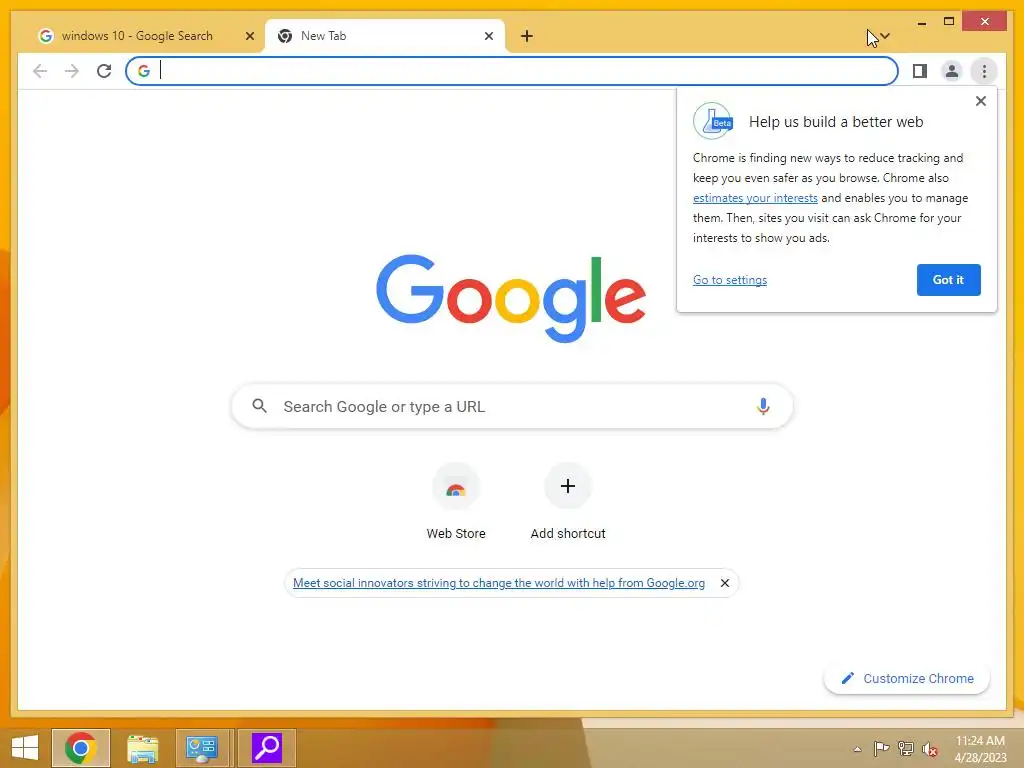Close the windows 10 Google Search tab
1024x768 pixels.
coord(249,37)
